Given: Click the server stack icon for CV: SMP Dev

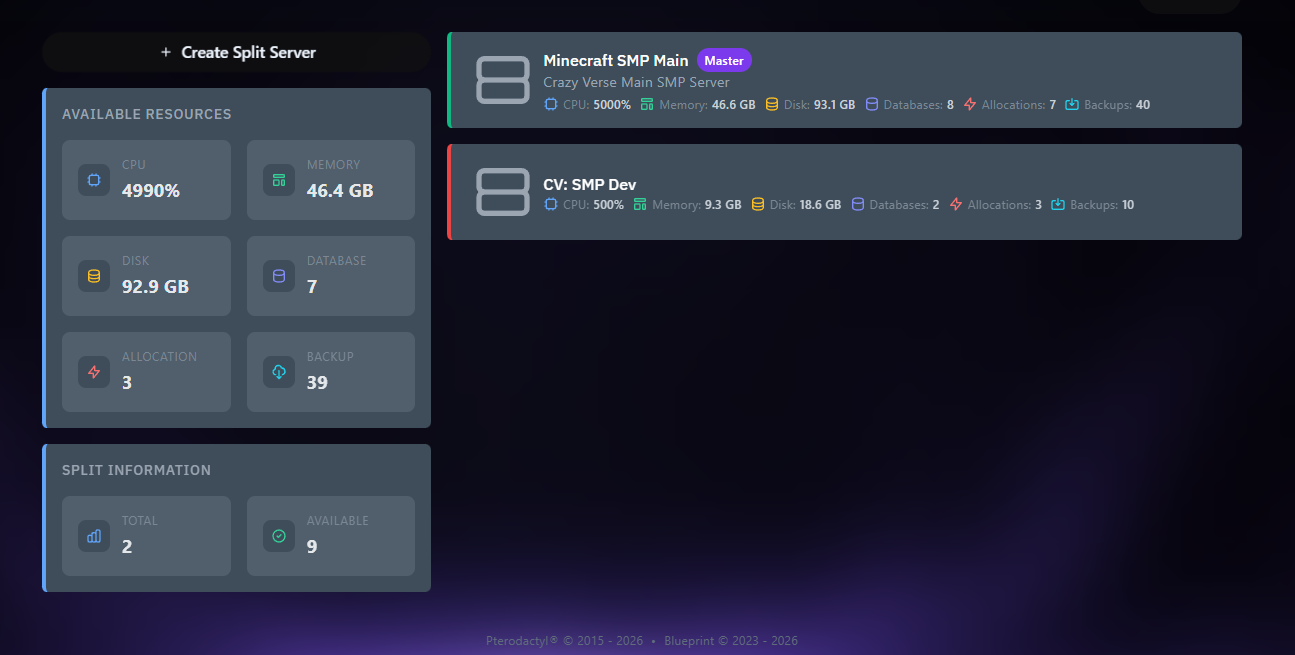Looking at the screenshot, I should (502, 192).
